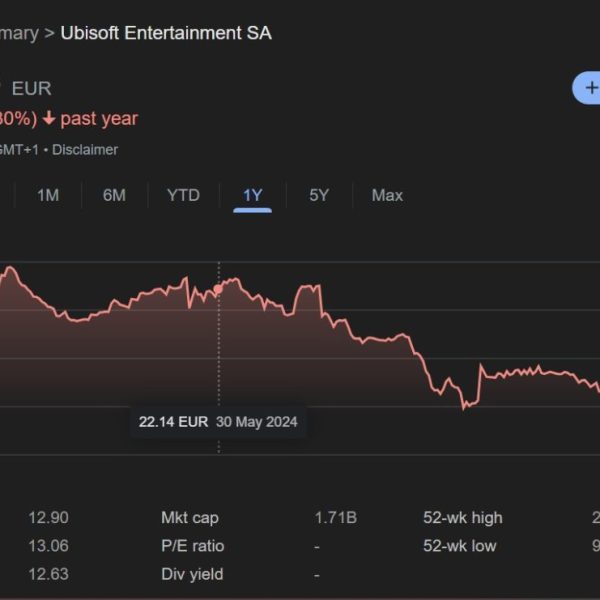Click the Mkt cap label
Image resolution: width=600 pixels, height=600 pixels.
pyautogui.click(x=190, y=518)
